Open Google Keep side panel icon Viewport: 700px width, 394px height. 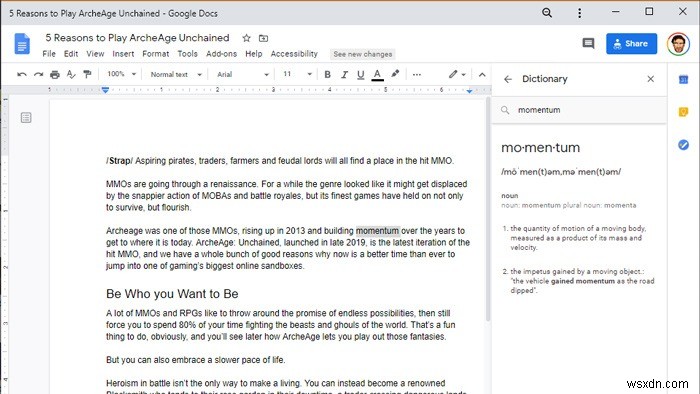(x=683, y=112)
